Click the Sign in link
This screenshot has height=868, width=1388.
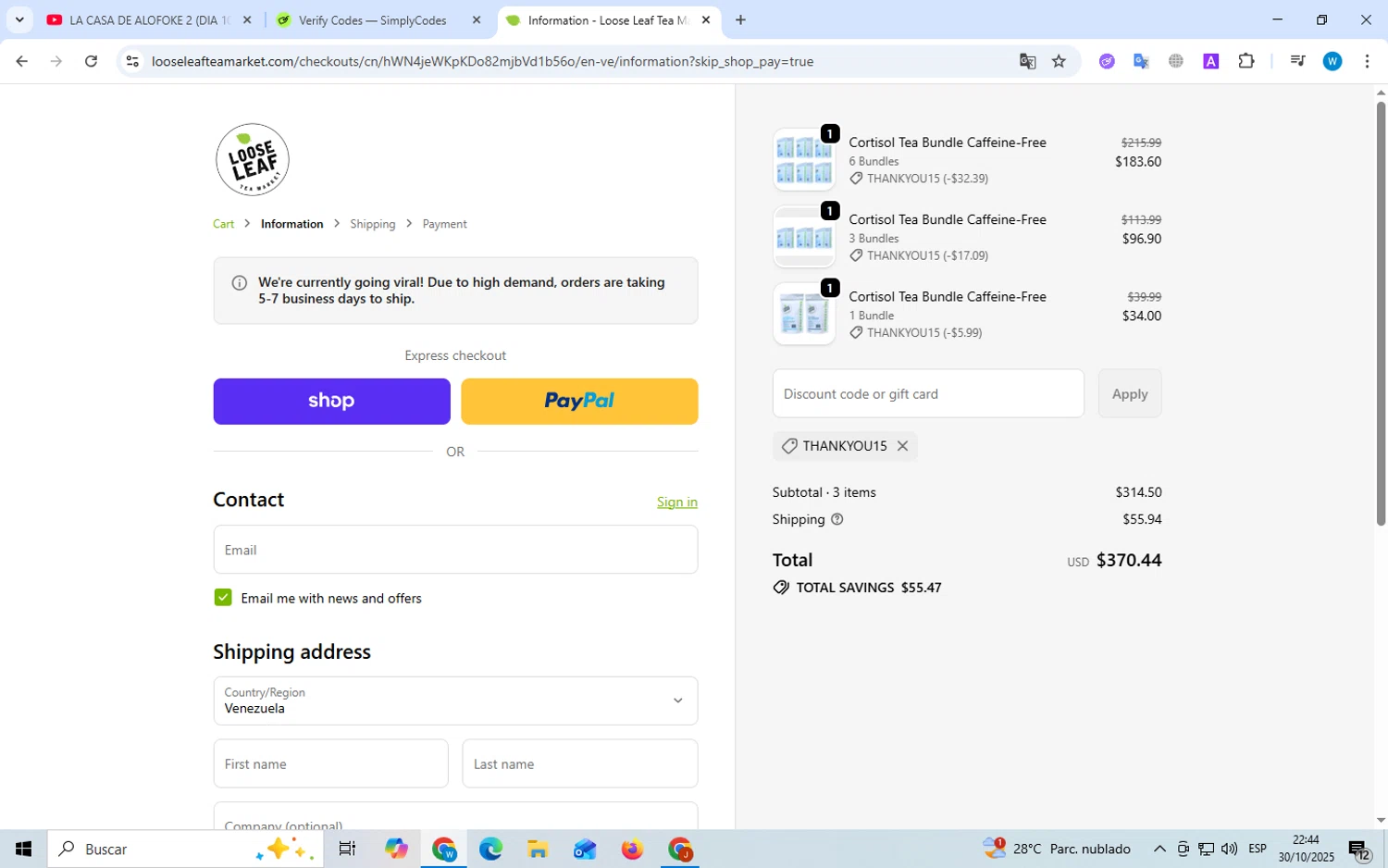pyautogui.click(x=677, y=502)
